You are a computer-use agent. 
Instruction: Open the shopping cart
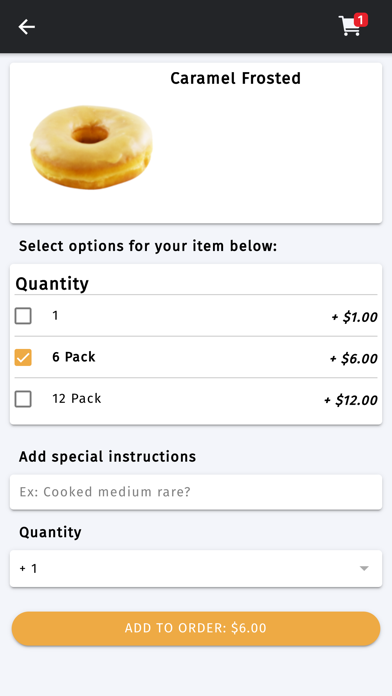coord(349,27)
